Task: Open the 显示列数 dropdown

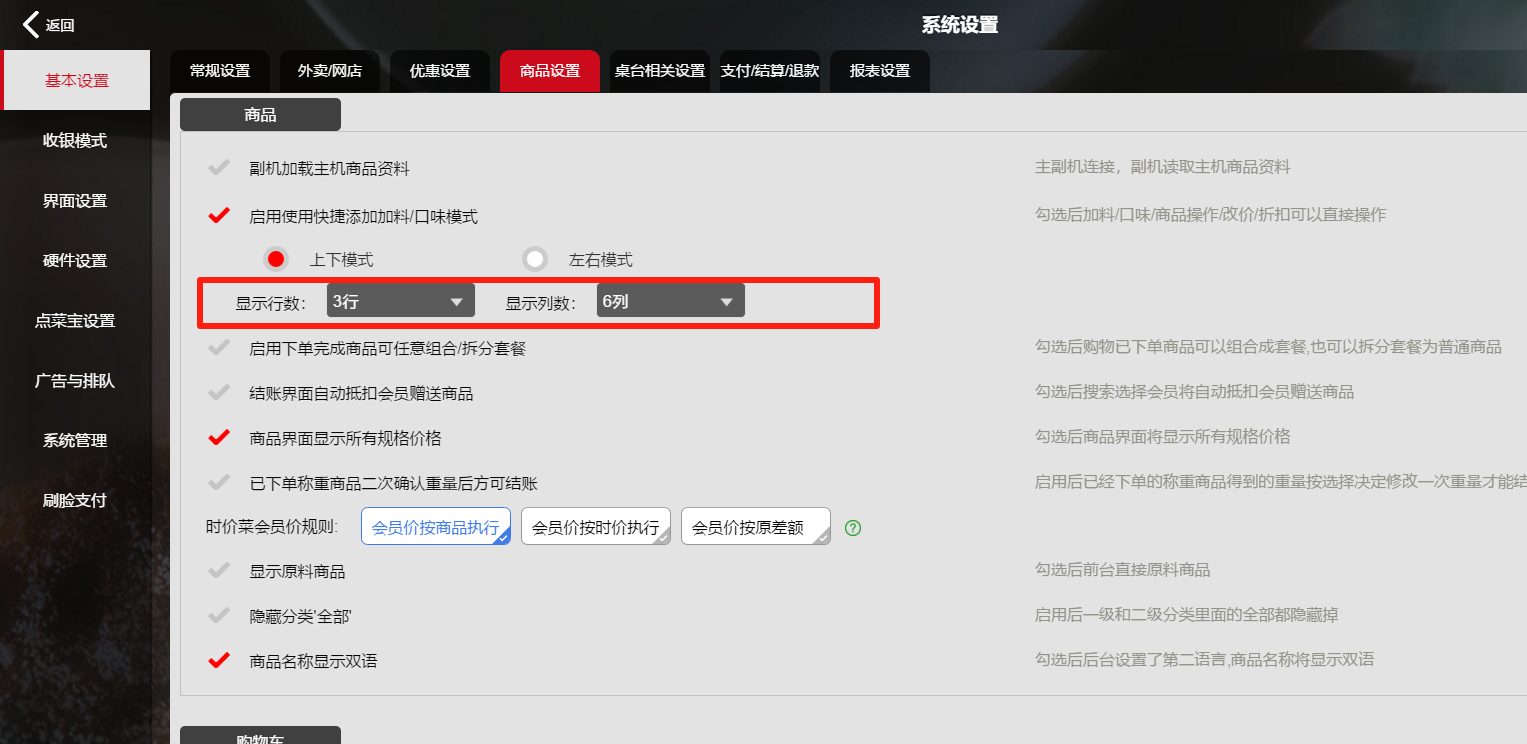Action: (670, 302)
